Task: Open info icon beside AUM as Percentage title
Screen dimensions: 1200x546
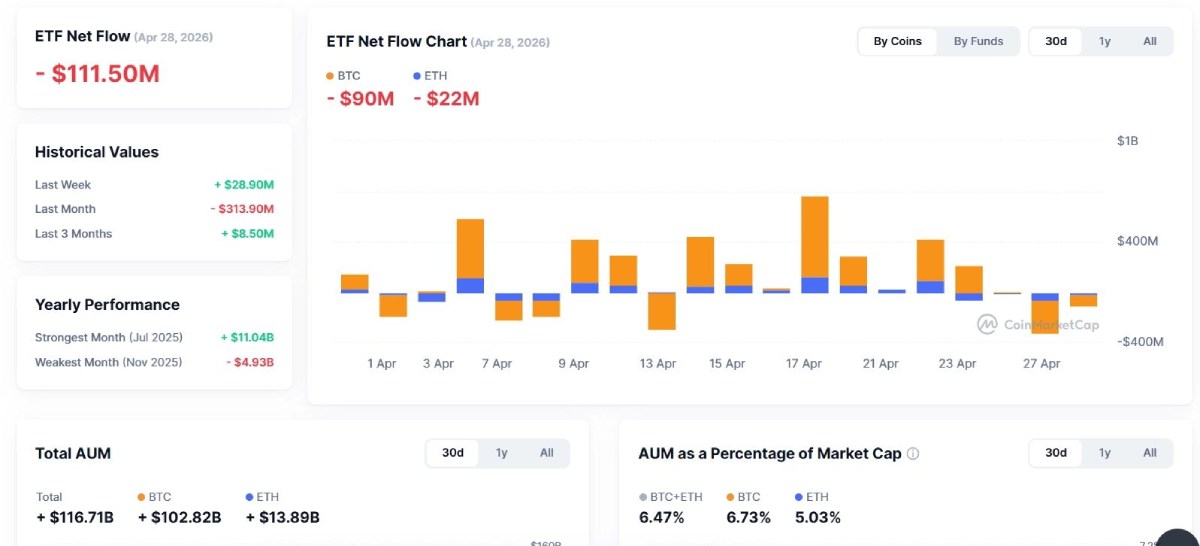Action: click(912, 454)
